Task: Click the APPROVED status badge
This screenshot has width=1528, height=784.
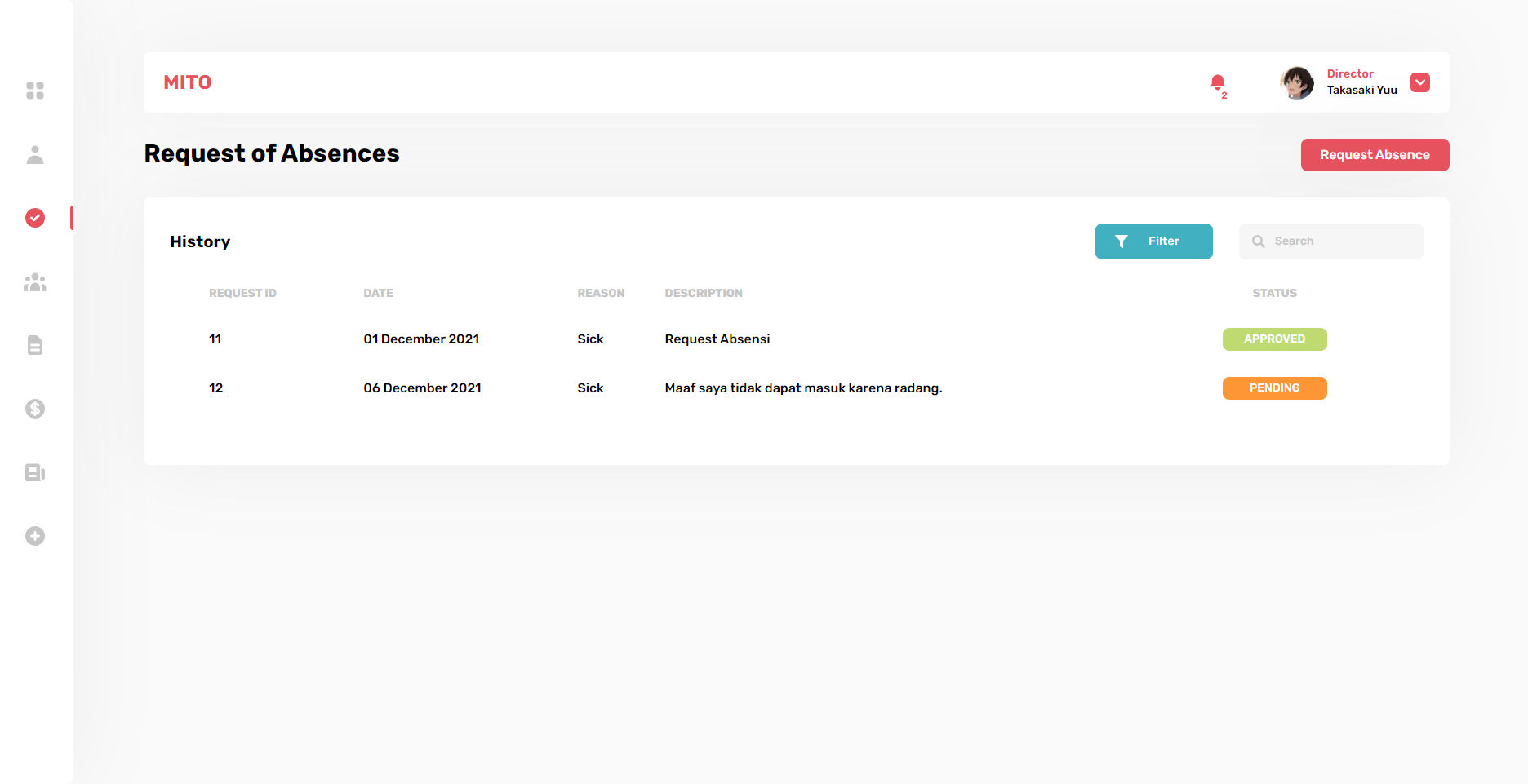Action: [1274, 339]
